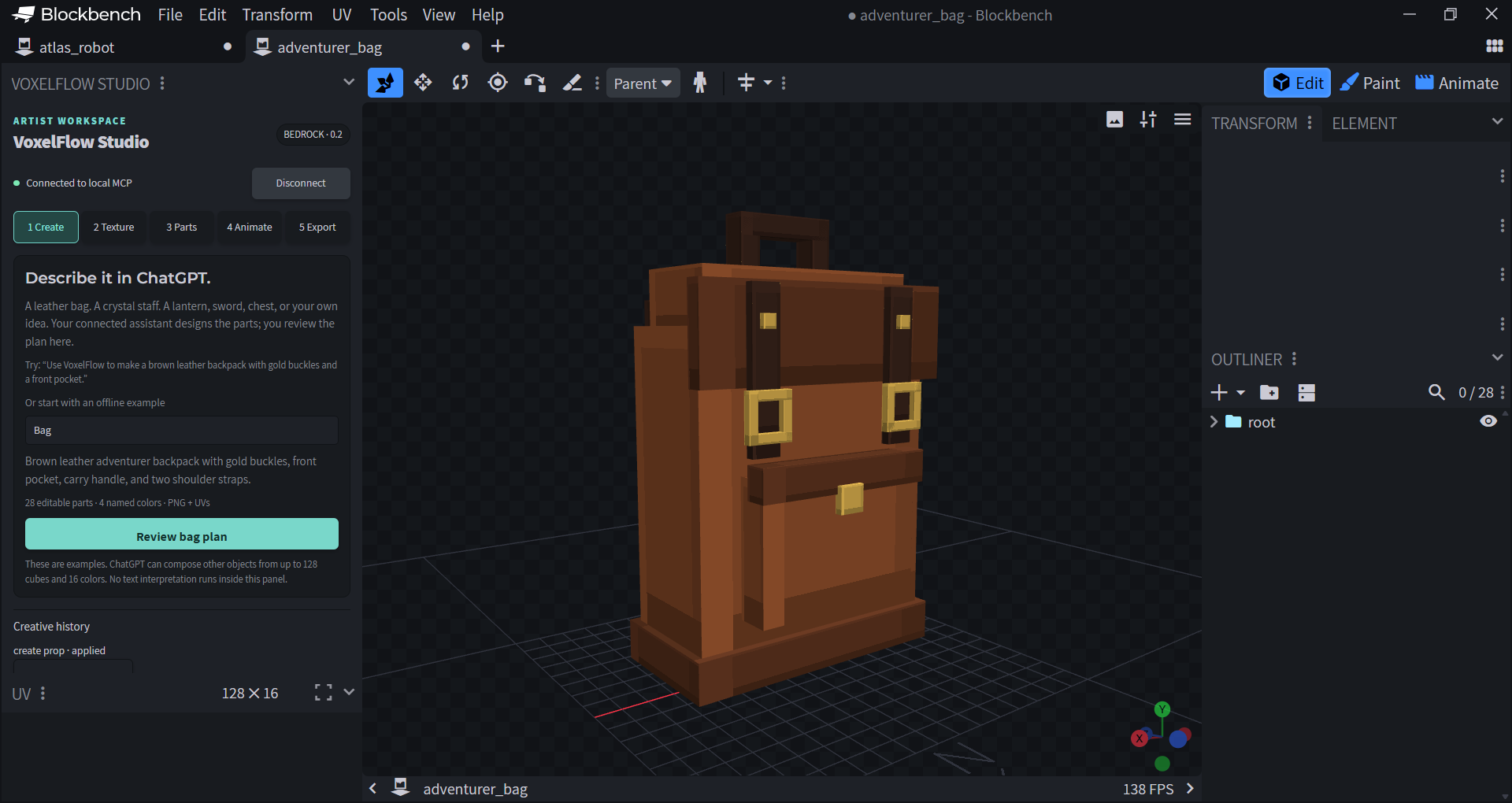Image resolution: width=1512 pixels, height=803 pixels.
Task: Select the Rotate tool
Action: coord(461,83)
